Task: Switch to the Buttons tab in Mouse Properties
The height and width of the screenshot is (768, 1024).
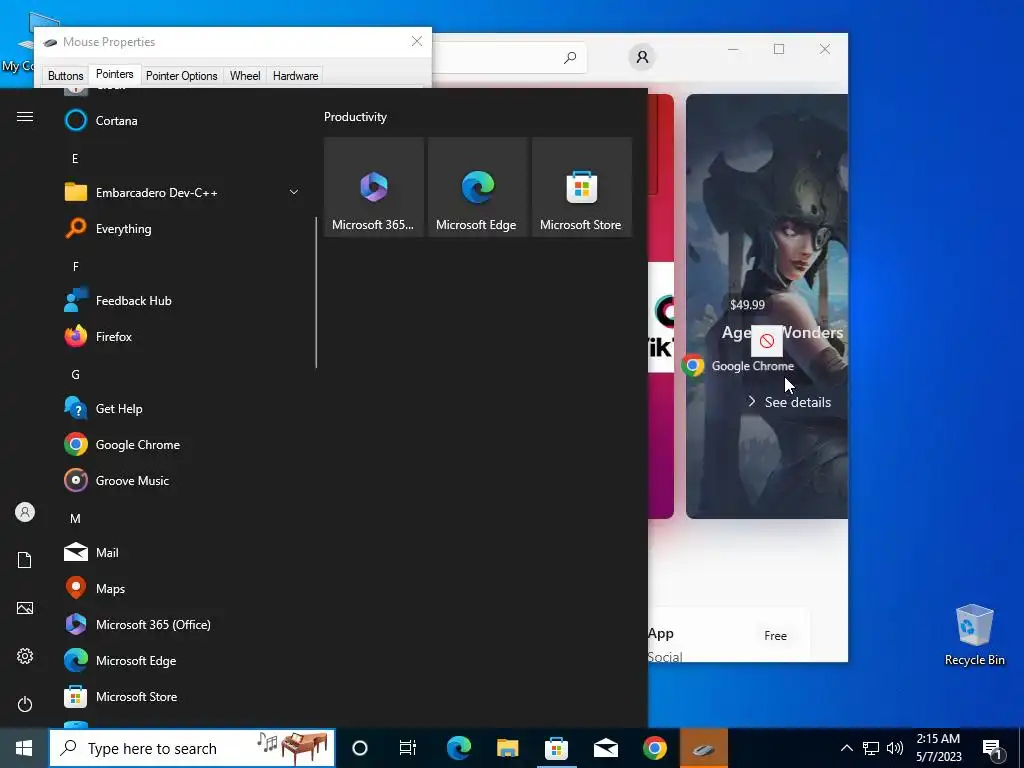Action: (x=65, y=76)
